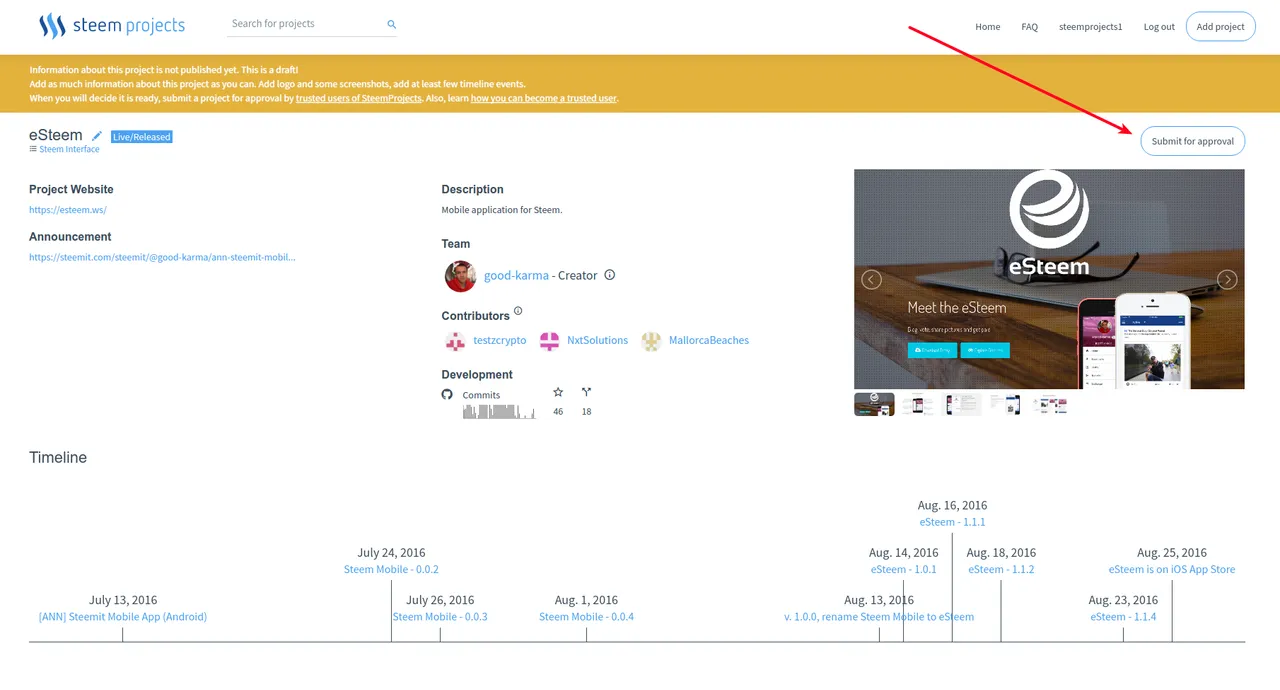
Task: Open timeline event [ANN] Steemit Mobile App (Android)
Action: coord(123,617)
